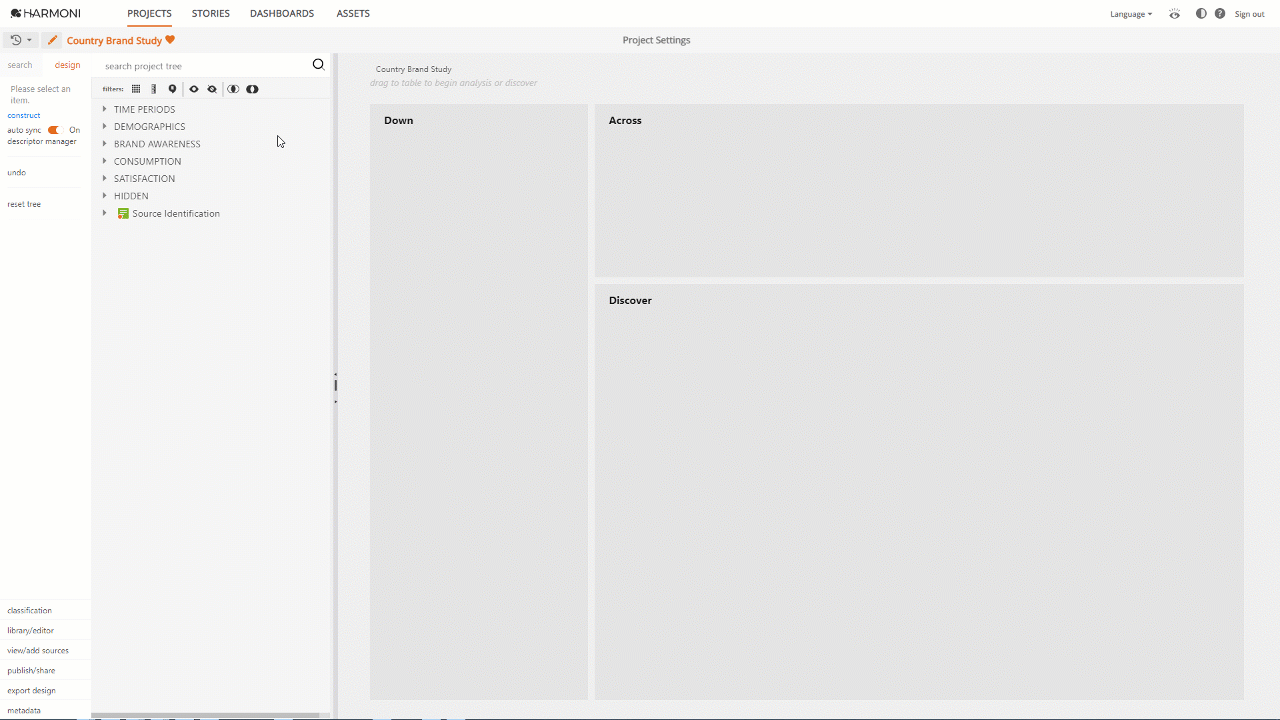Viewport: 1280px width, 720px height.
Task: Click the eye with lashes icon in header
Action: coord(1175,14)
